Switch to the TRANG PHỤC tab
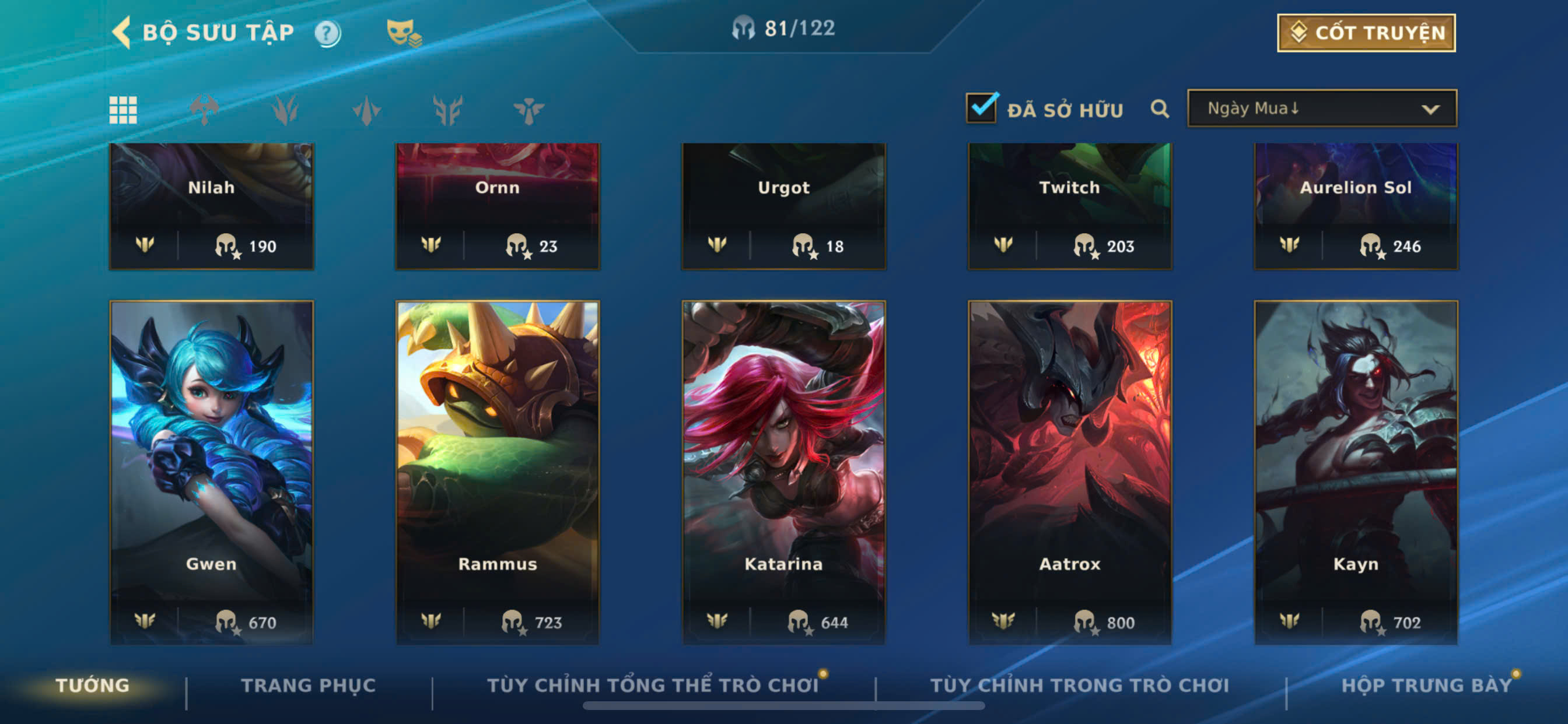 tap(309, 686)
